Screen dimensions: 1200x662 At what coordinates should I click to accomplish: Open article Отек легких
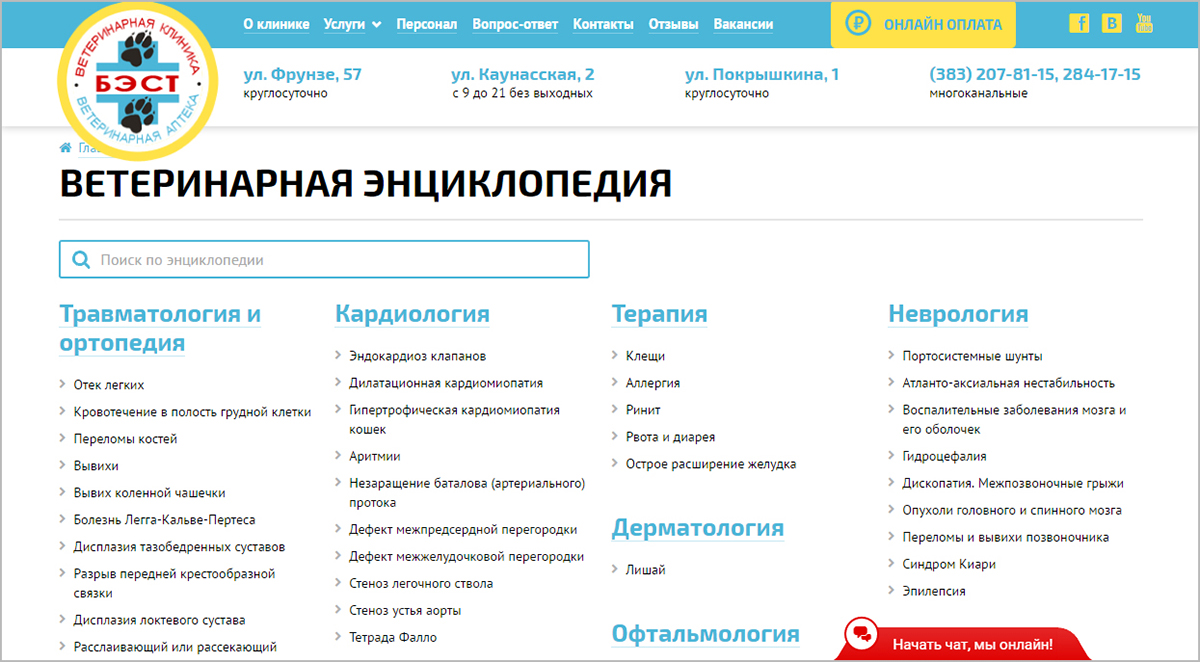point(109,384)
